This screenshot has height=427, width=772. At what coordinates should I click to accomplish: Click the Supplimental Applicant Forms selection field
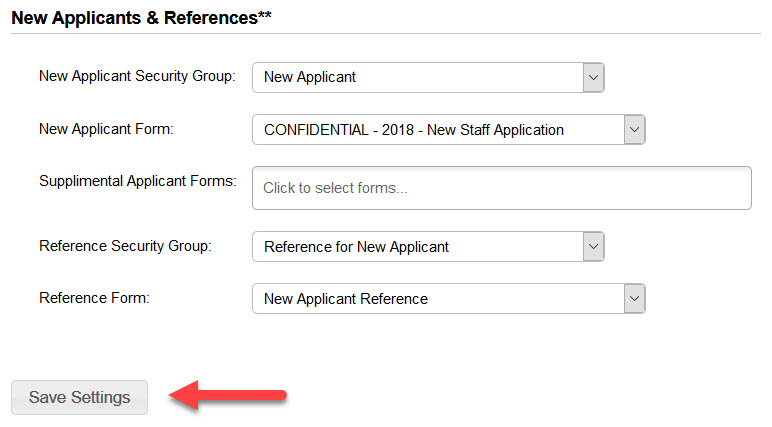pos(501,188)
